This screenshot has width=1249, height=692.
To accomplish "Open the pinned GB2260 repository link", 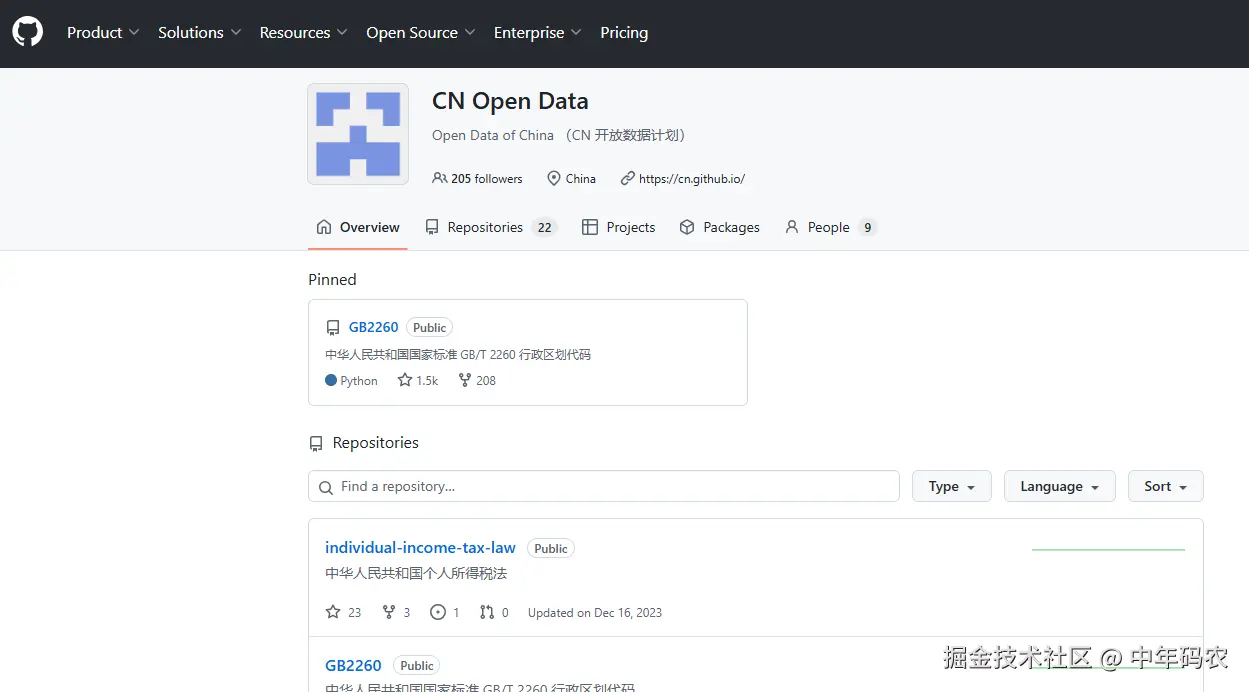I will pyautogui.click(x=374, y=327).
